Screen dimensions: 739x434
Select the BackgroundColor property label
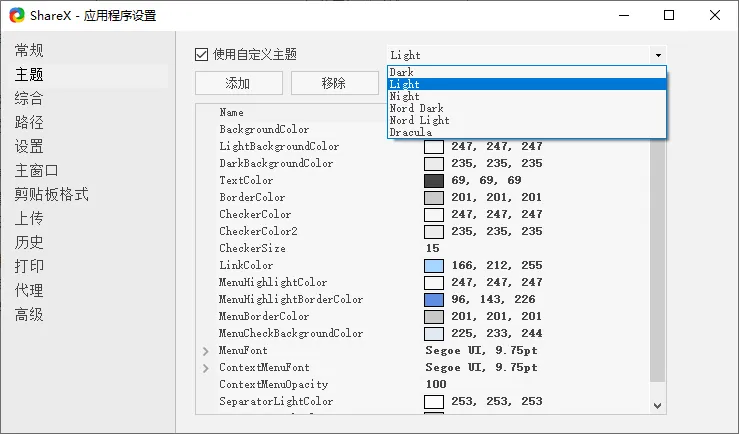point(264,129)
